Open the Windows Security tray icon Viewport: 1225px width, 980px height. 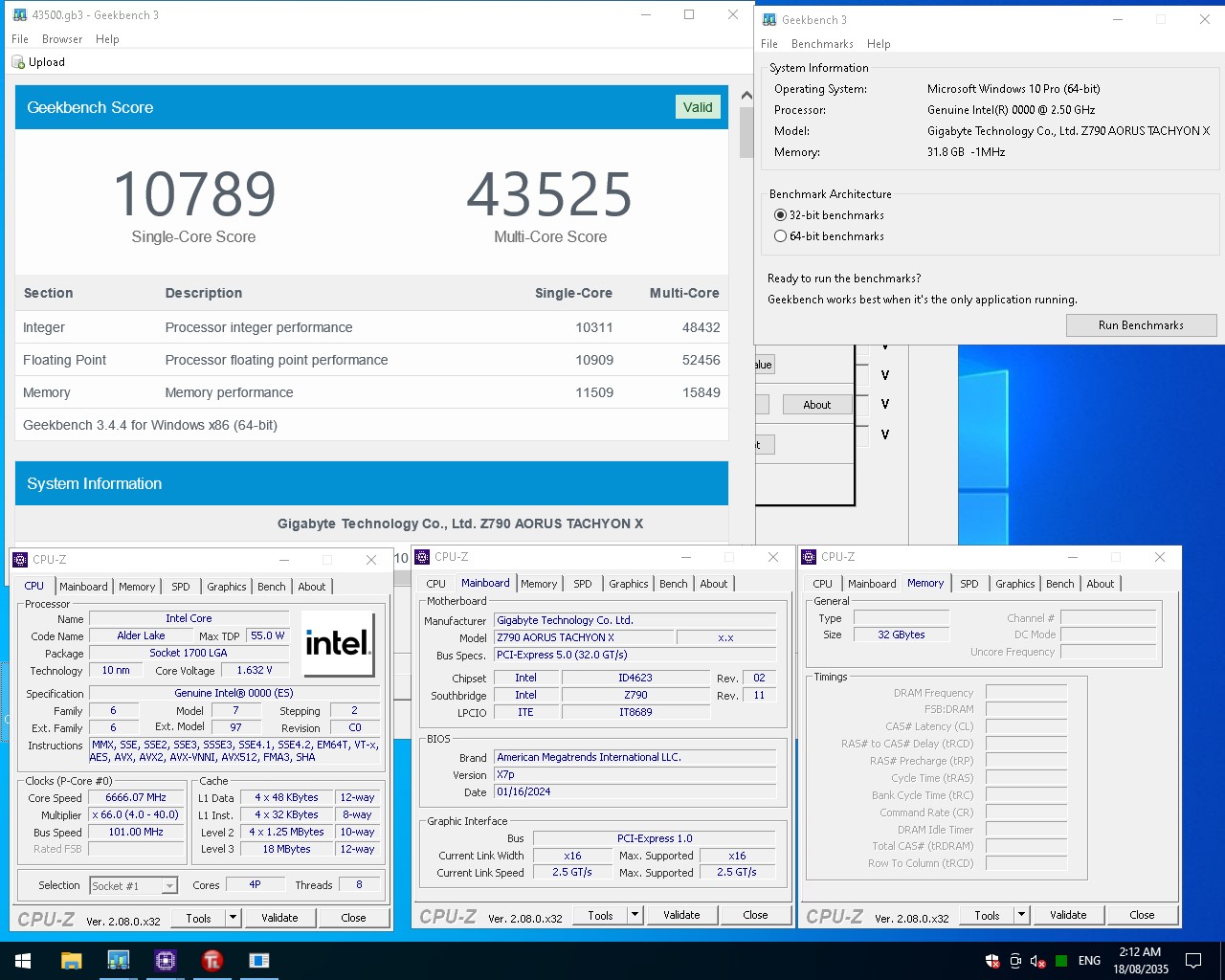pyautogui.click(x=992, y=961)
